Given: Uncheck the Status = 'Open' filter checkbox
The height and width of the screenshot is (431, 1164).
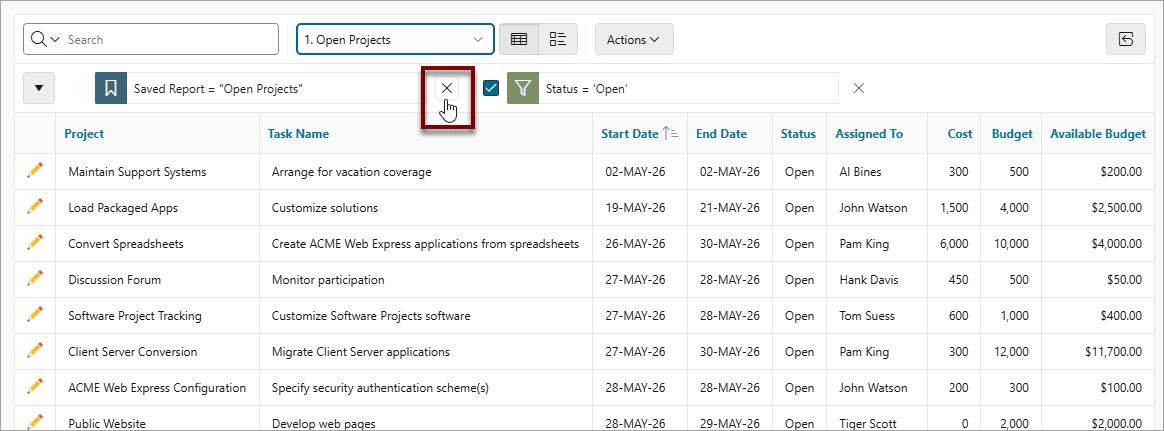Looking at the screenshot, I should coord(491,88).
